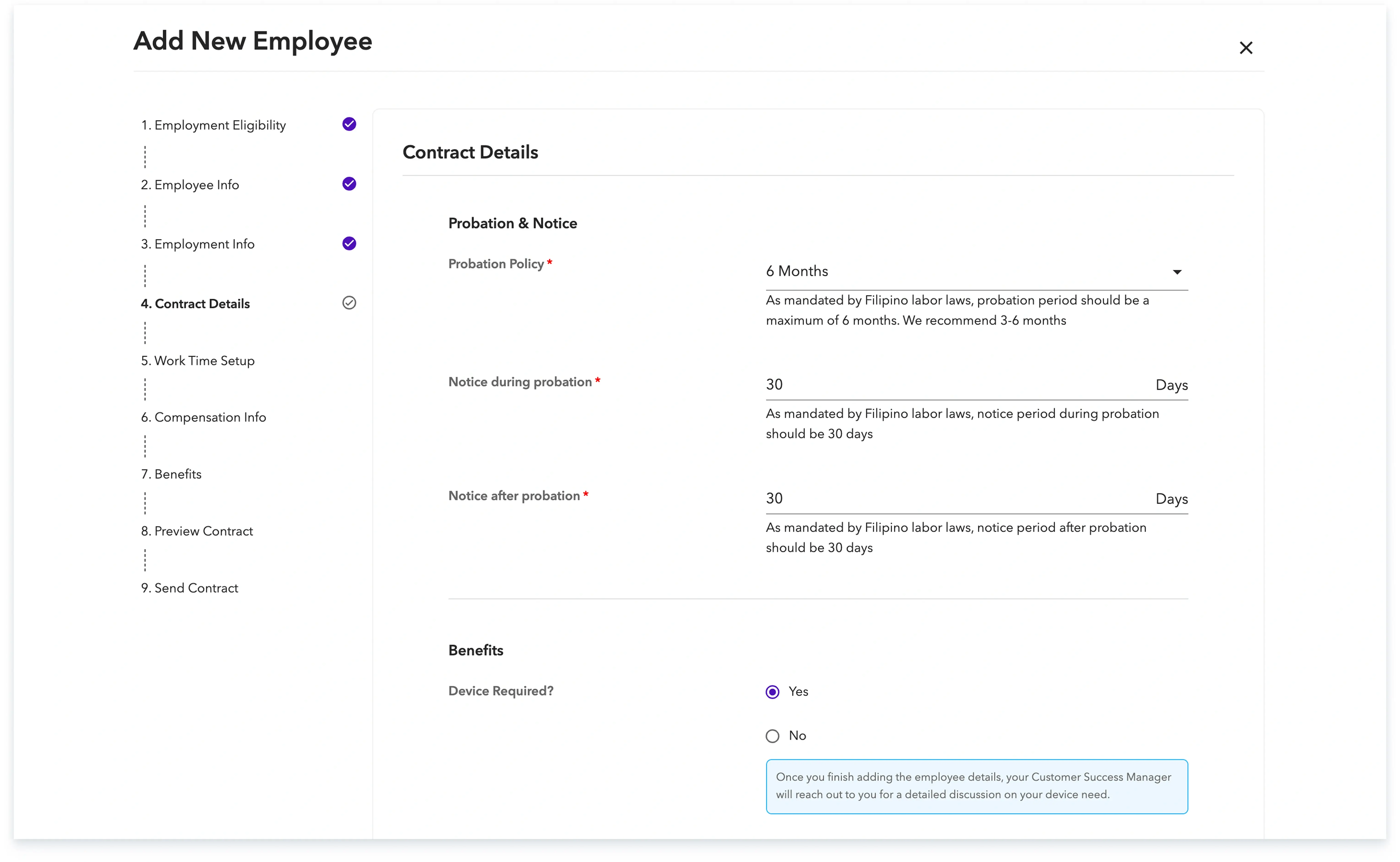Image resolution: width=1400 pixels, height=862 pixels.
Task: Open step 6 Compensation Info
Action: (x=203, y=417)
